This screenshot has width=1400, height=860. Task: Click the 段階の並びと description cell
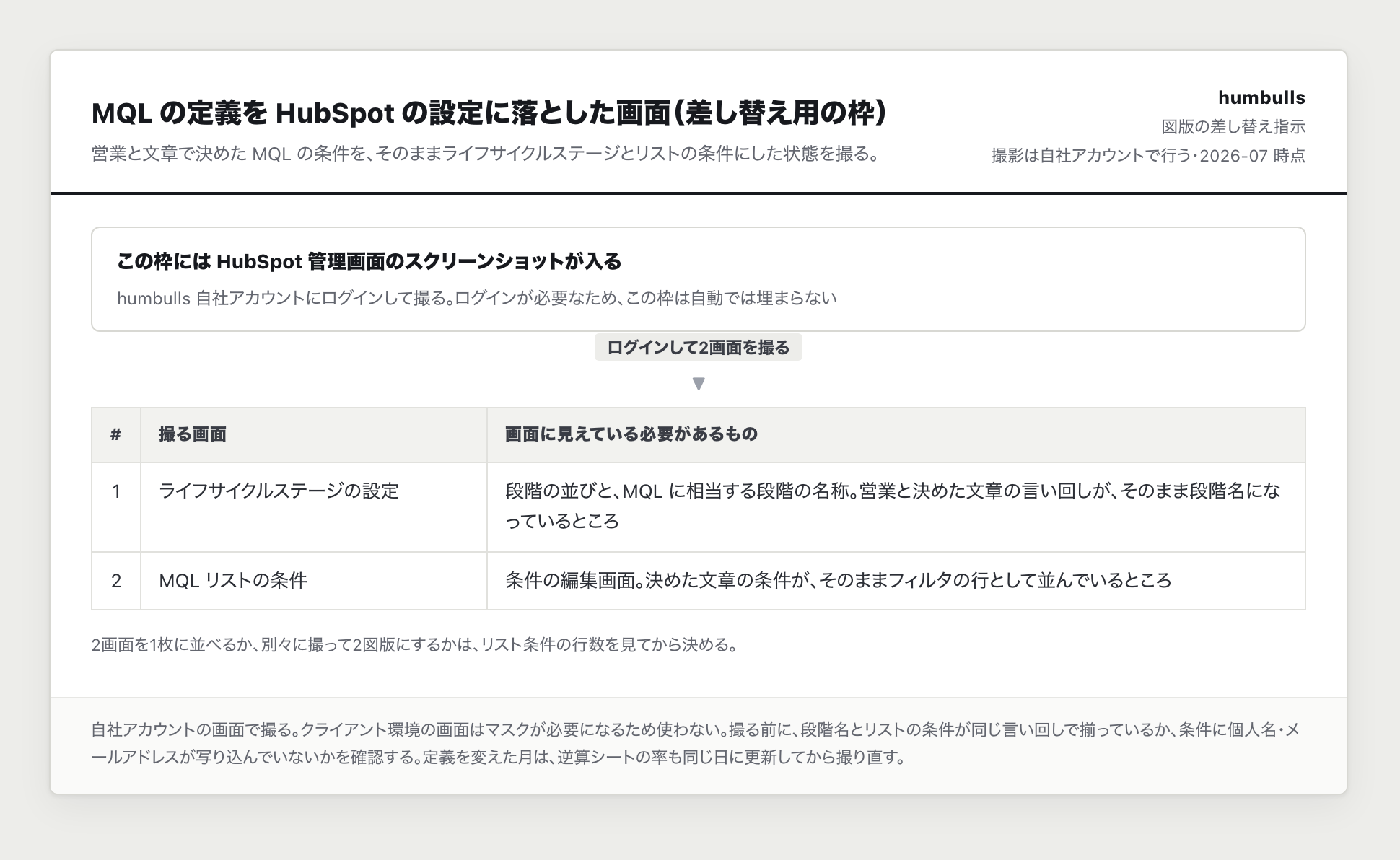[x=896, y=507]
